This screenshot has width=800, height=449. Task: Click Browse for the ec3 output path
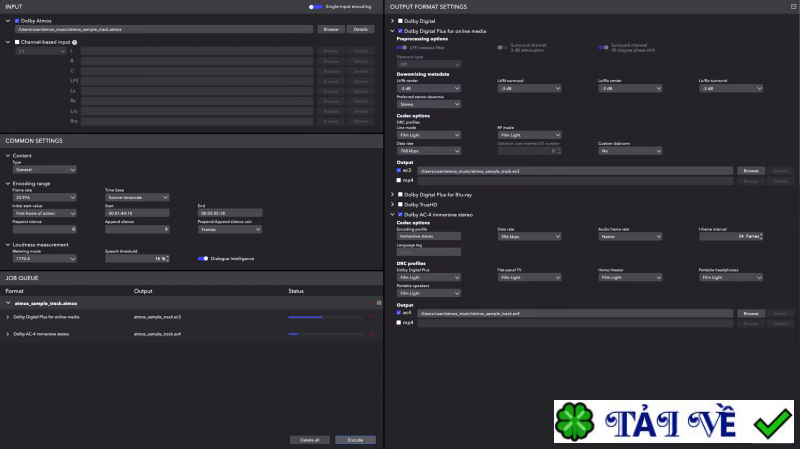click(x=751, y=171)
